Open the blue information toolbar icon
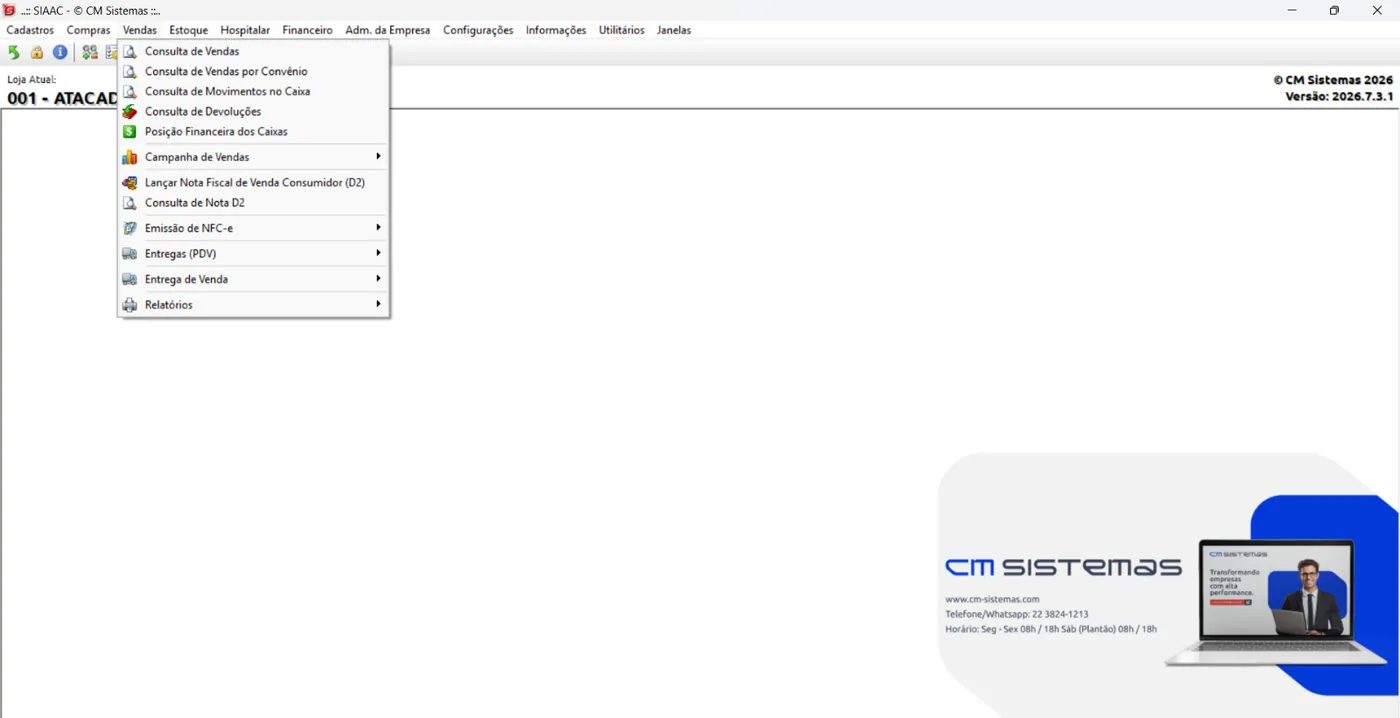This screenshot has height=718, width=1400. 60,52
